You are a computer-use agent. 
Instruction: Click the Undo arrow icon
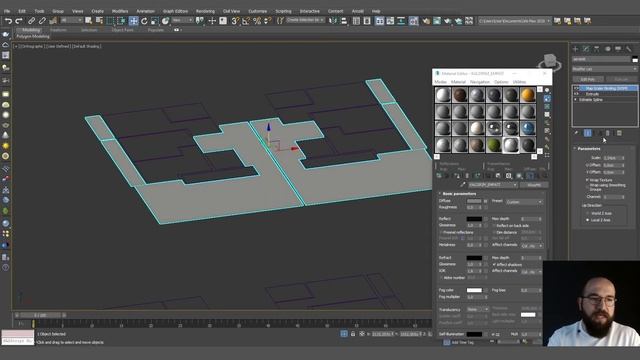click(8, 21)
